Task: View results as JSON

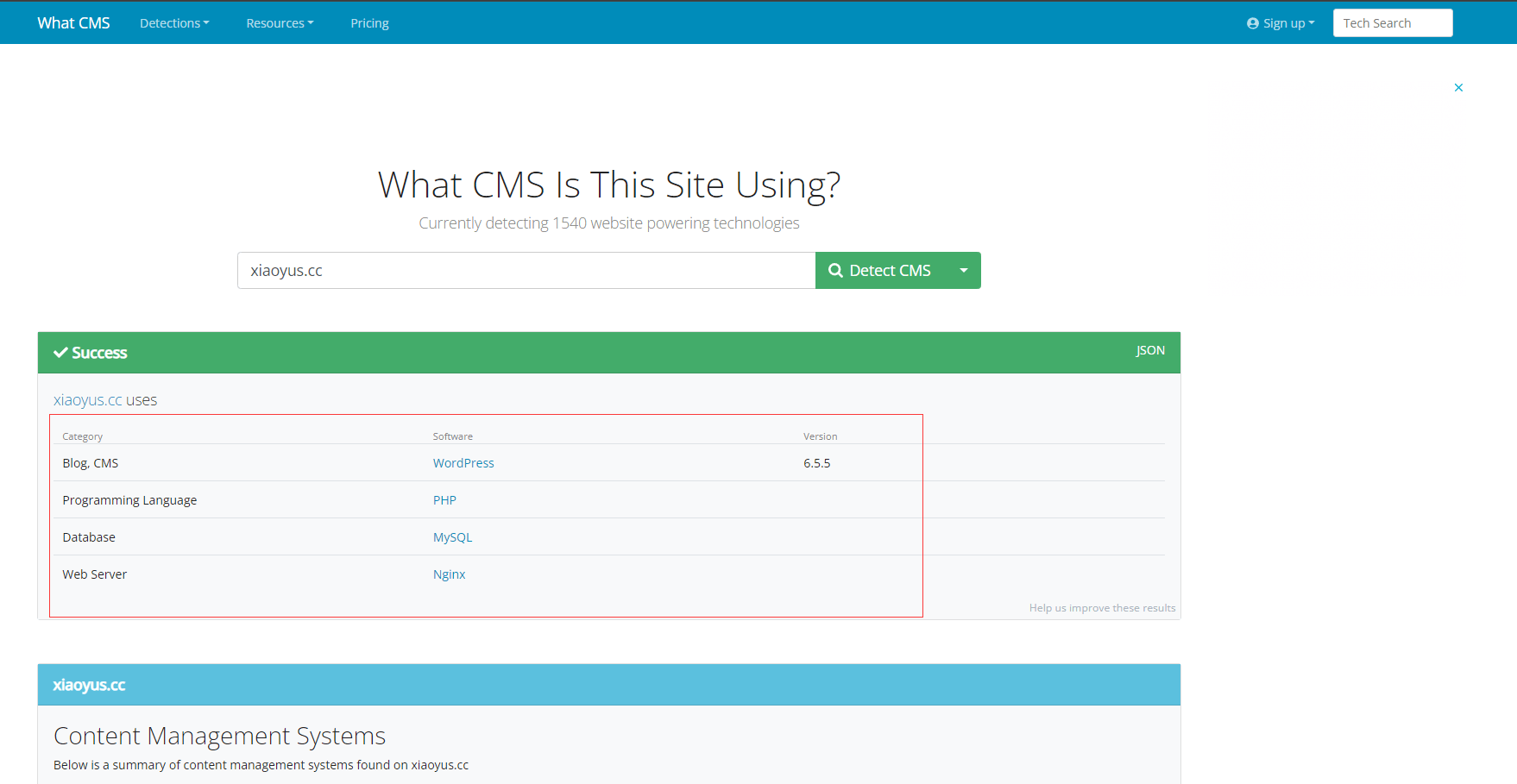Action: pyautogui.click(x=1150, y=350)
